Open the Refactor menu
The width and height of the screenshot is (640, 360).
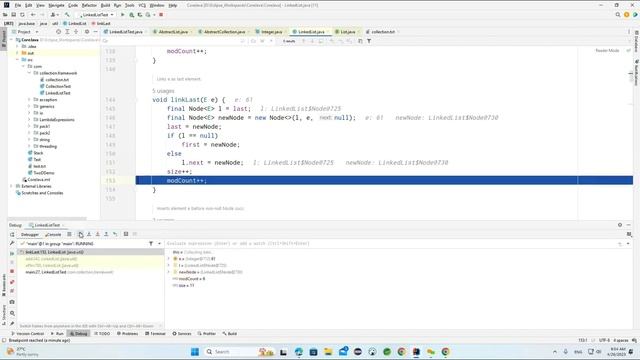(x=89, y=5)
